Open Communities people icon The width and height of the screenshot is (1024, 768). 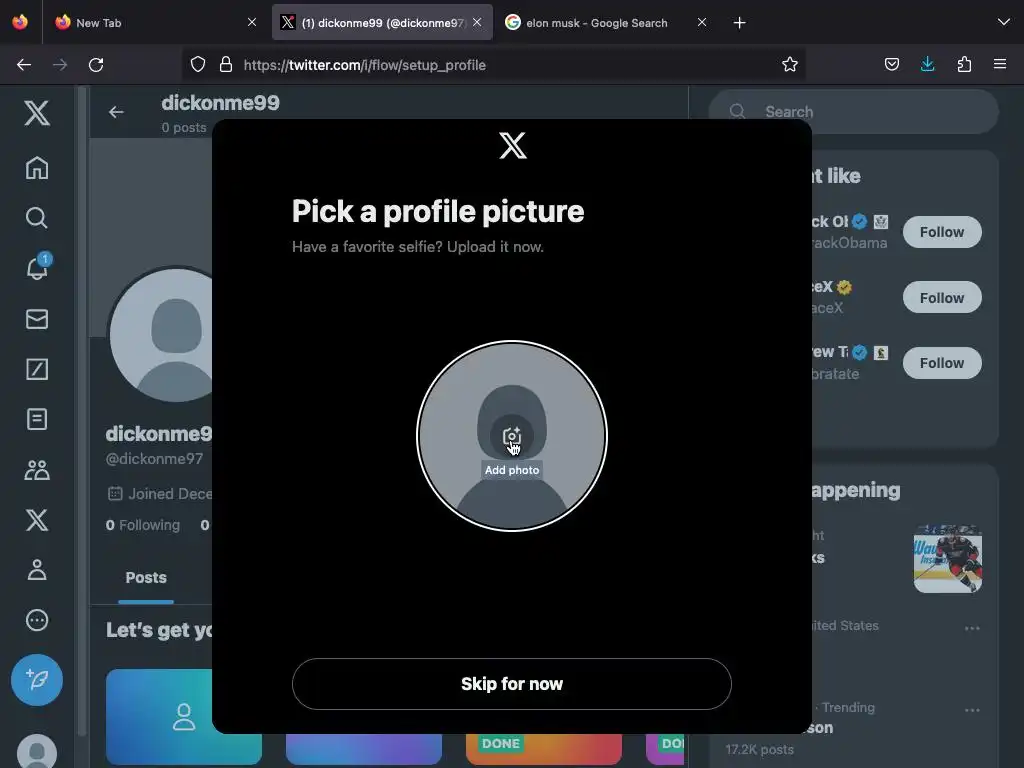point(37,470)
